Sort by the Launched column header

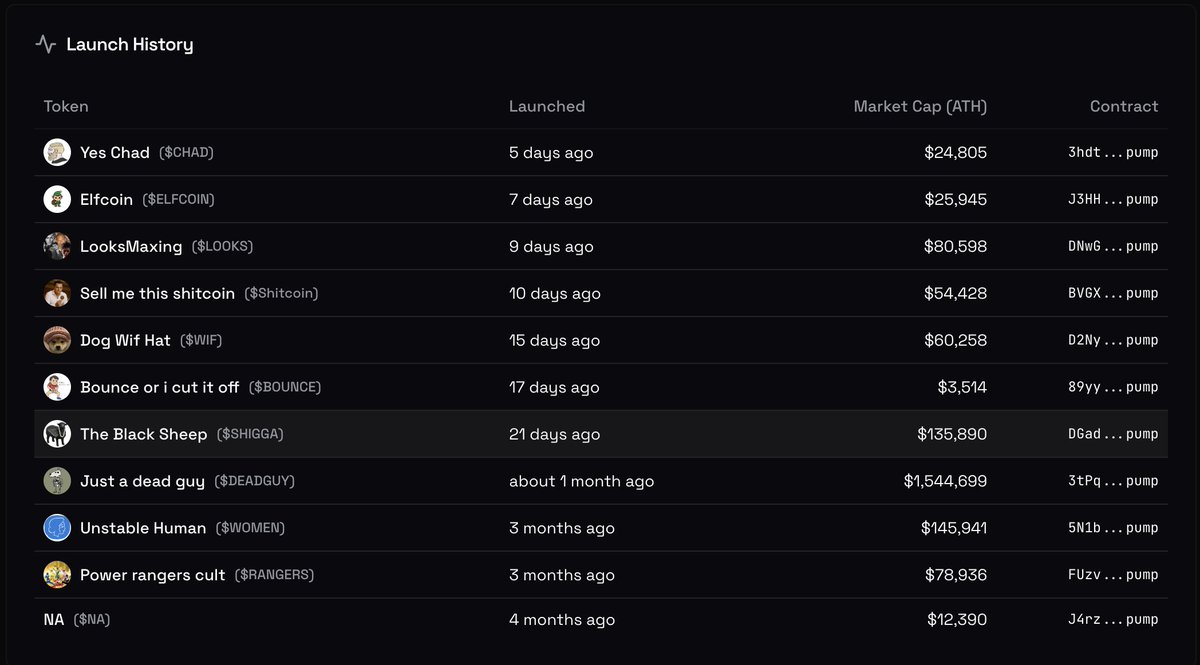click(x=546, y=106)
